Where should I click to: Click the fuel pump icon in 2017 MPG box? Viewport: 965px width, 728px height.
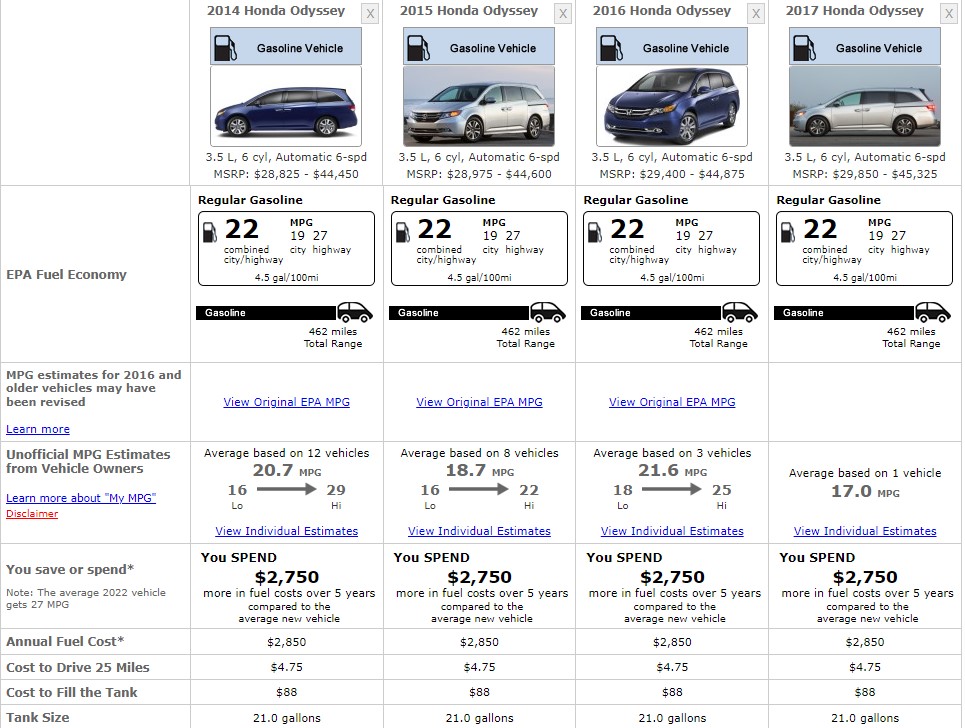point(788,233)
